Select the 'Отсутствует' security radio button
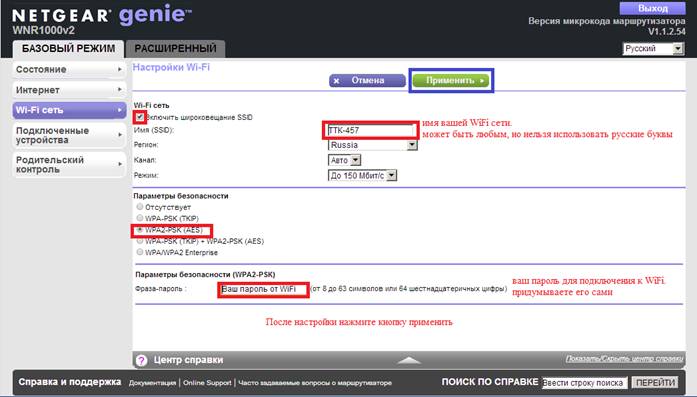The width and height of the screenshot is (697, 397). pyautogui.click(x=140, y=207)
